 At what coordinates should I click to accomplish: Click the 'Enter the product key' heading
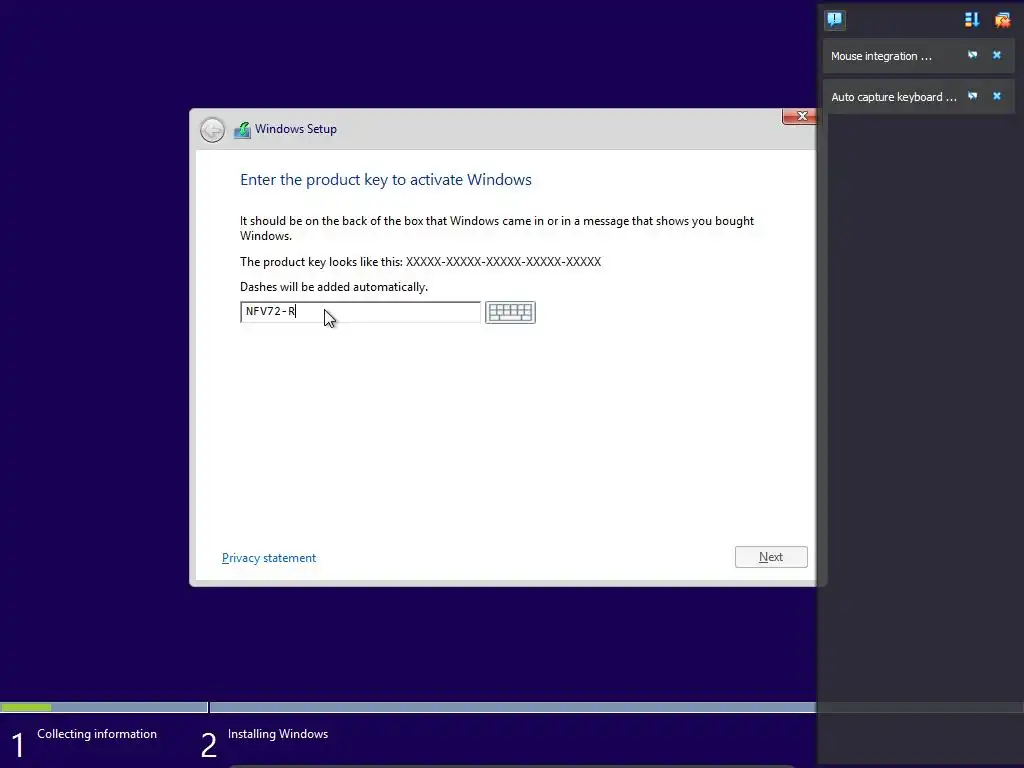coord(385,180)
